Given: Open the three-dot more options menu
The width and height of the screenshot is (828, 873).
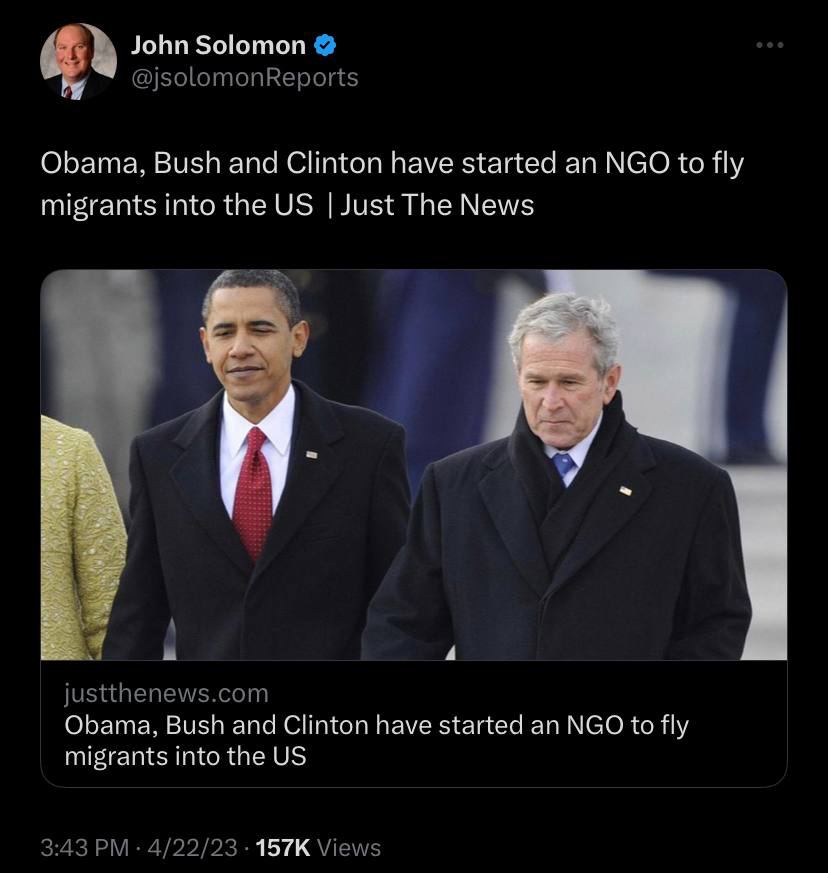Looking at the screenshot, I should tap(769, 45).
